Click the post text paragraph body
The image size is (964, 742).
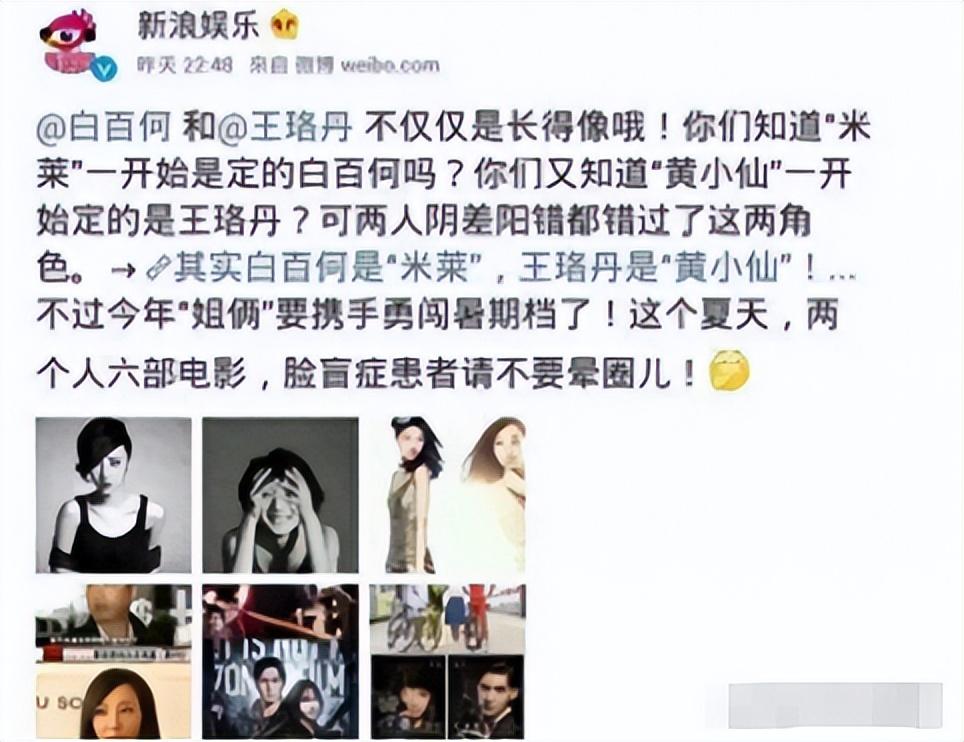(452, 251)
